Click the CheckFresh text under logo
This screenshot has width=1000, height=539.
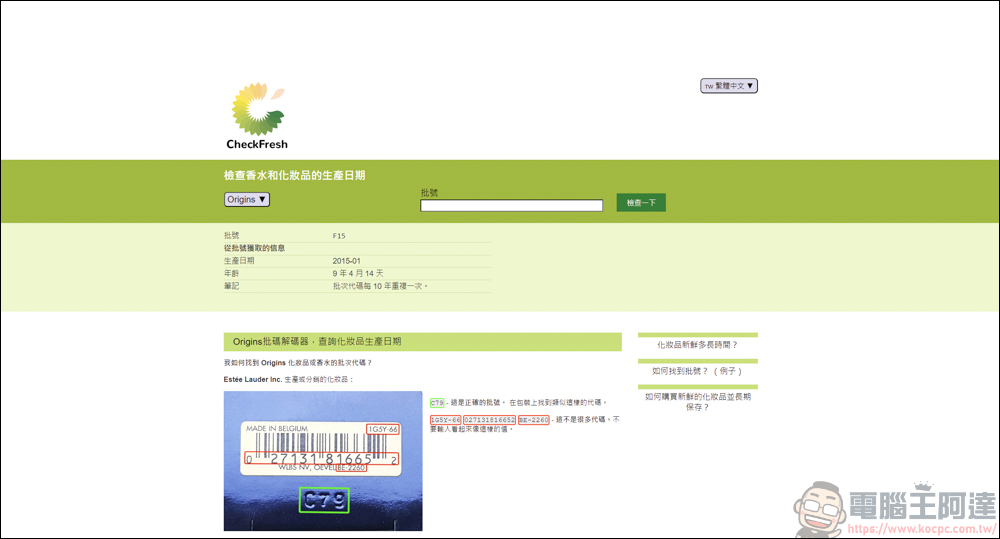click(257, 144)
